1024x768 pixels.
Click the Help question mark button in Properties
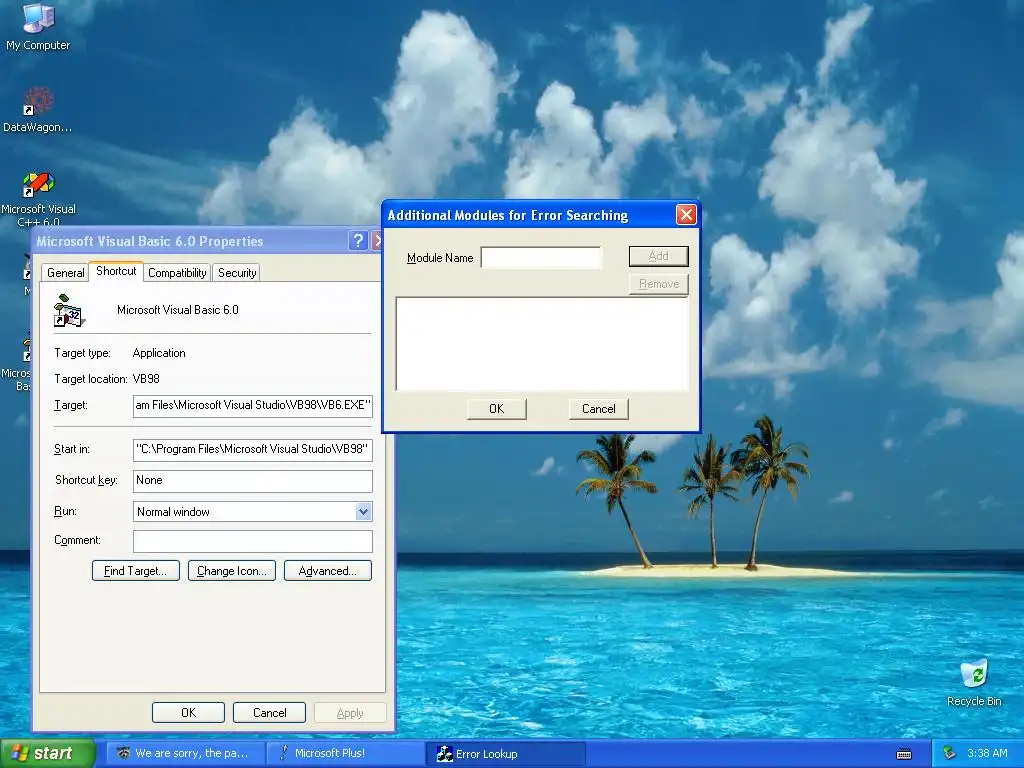pos(357,241)
